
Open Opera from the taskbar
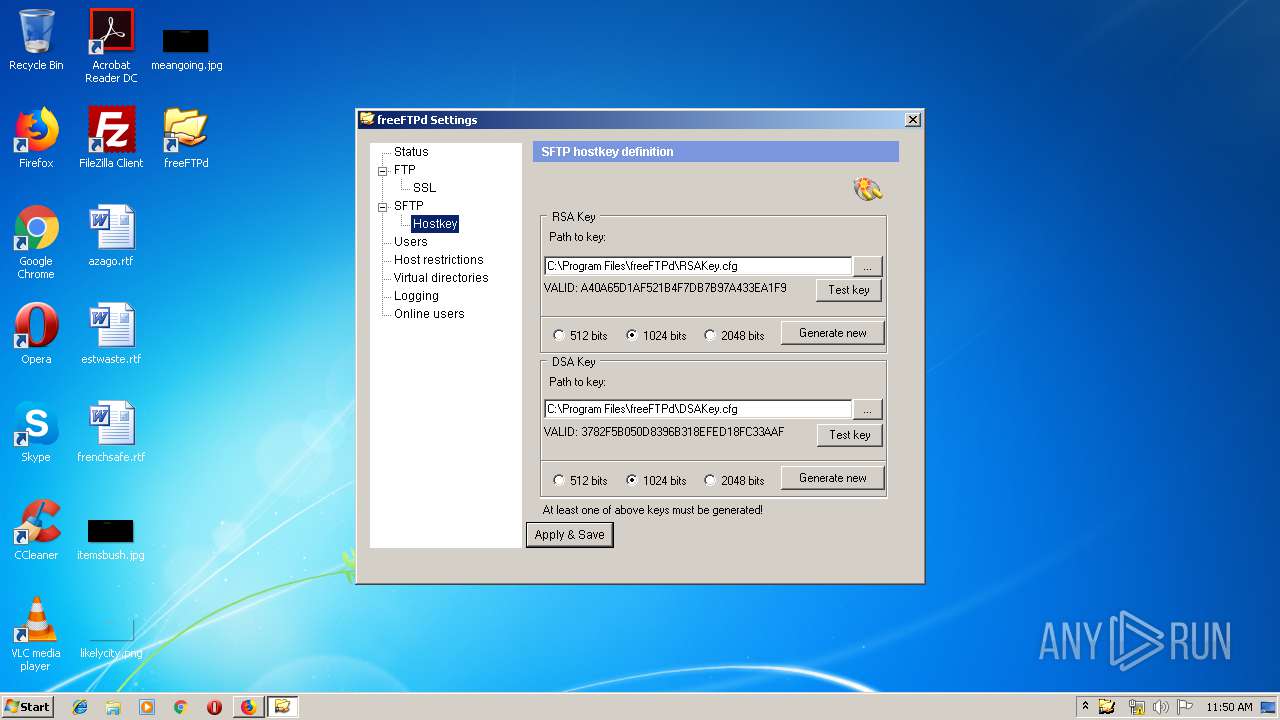point(214,707)
